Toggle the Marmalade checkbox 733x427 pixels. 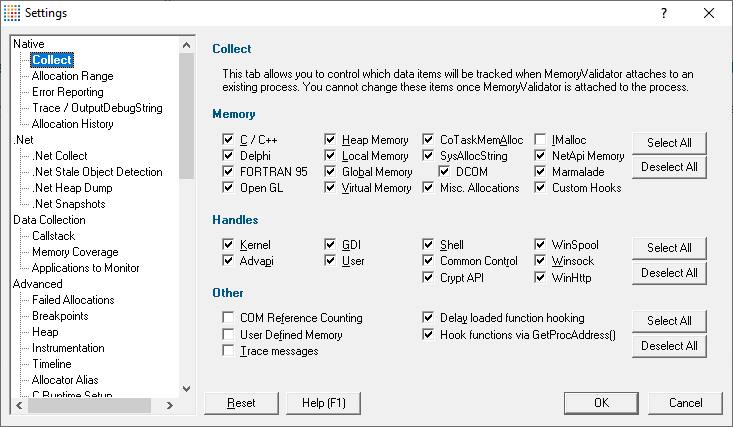pos(540,172)
